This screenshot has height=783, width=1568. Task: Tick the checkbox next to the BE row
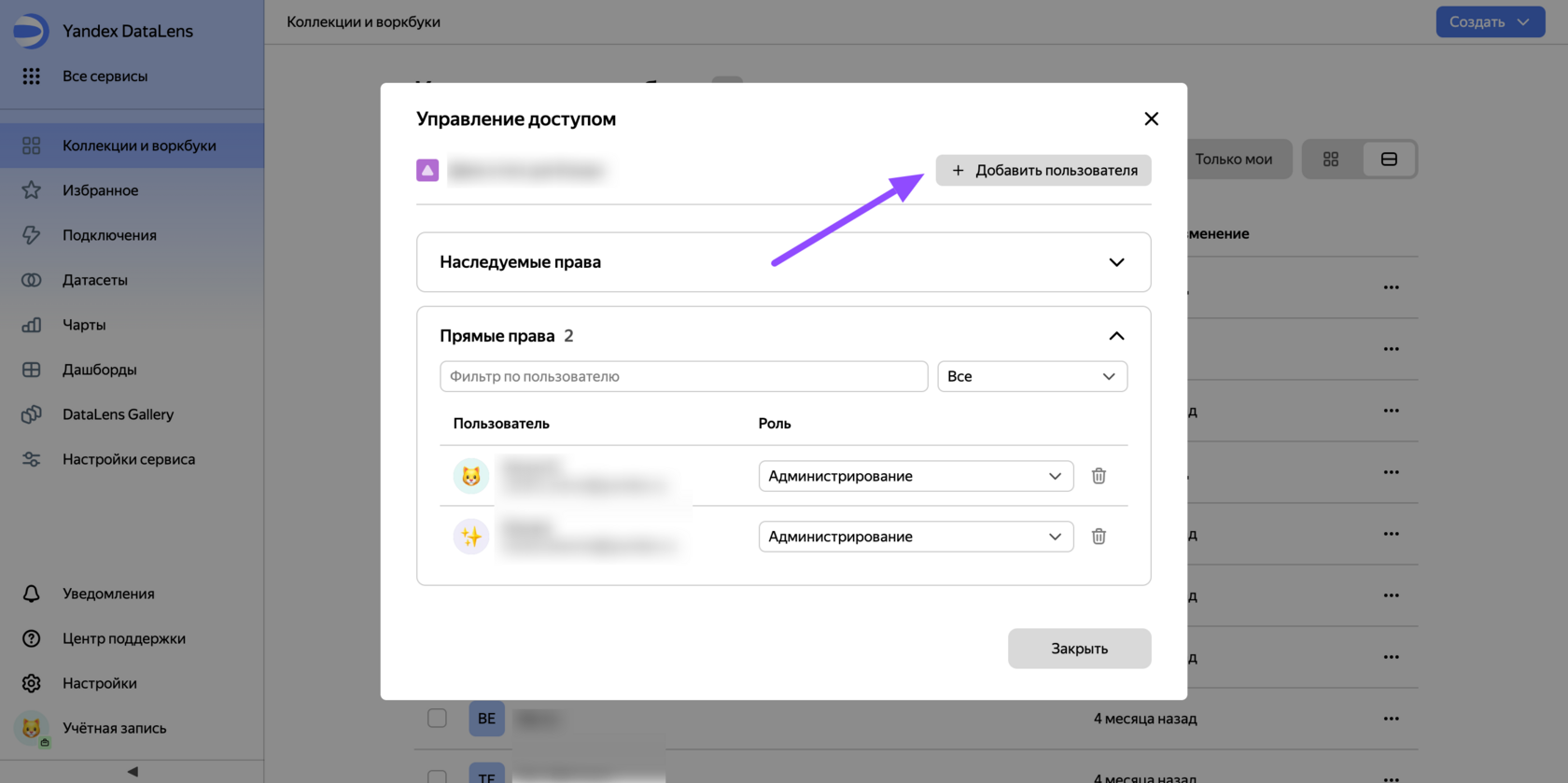click(437, 719)
